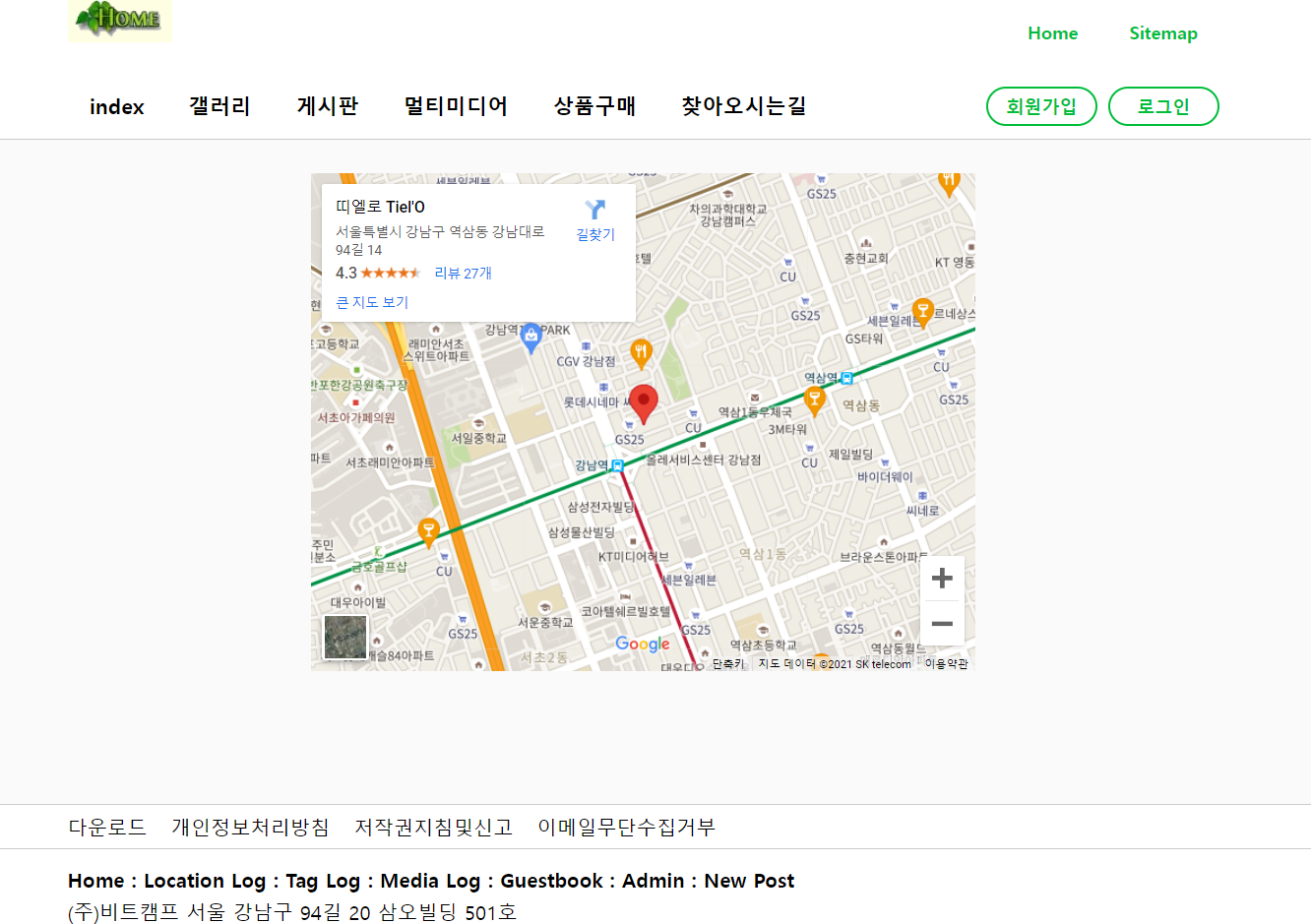Click the Guestbook footer link
Image resolution: width=1311 pixels, height=924 pixels.
[551, 881]
